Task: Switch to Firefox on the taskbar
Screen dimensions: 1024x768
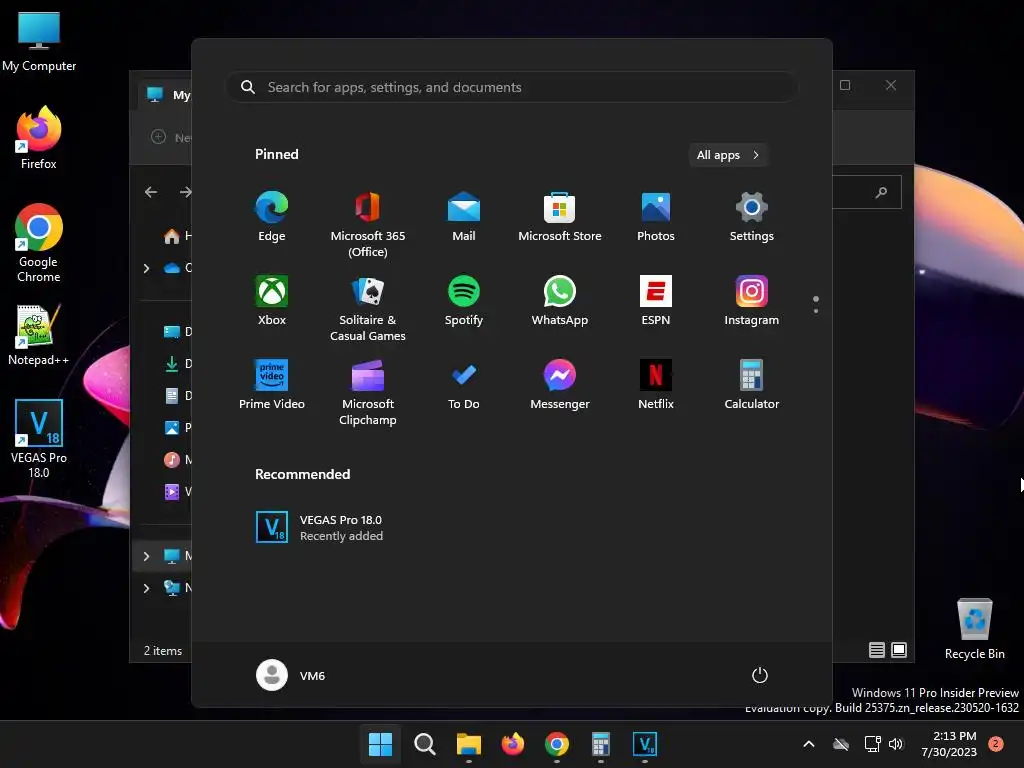Action: (513, 744)
